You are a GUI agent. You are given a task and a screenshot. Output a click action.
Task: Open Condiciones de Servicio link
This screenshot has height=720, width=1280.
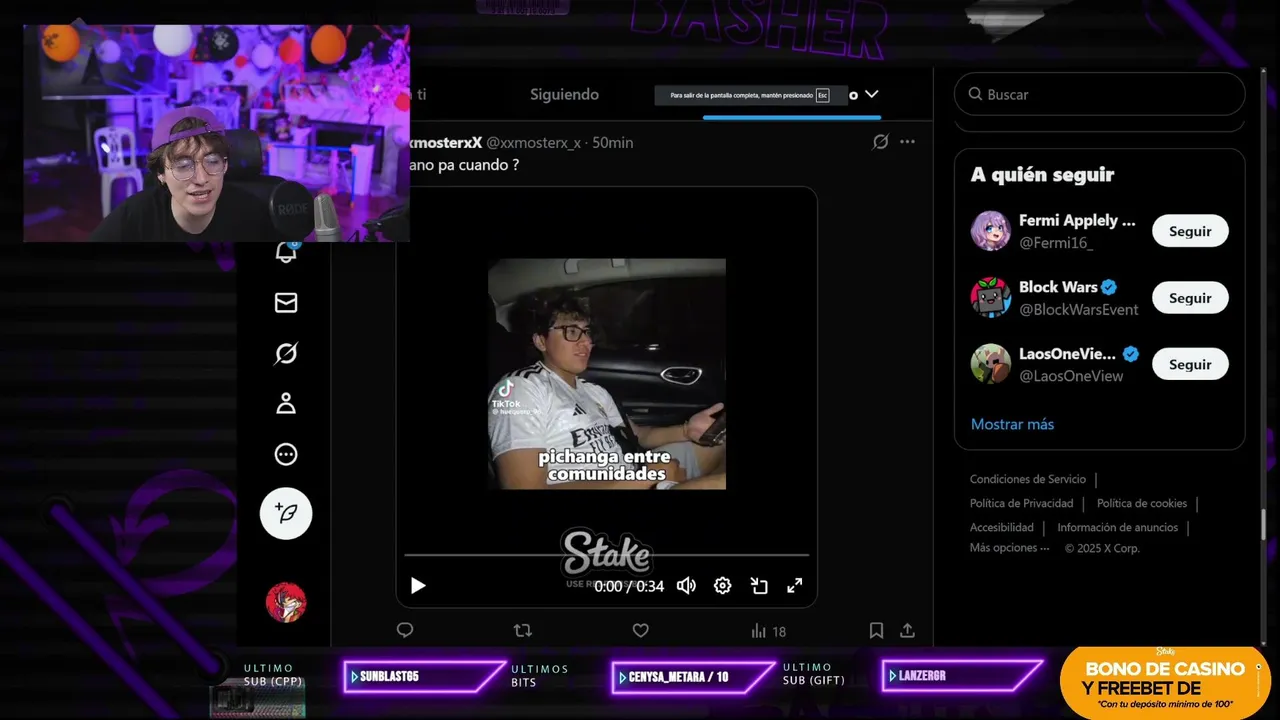tap(1027, 479)
